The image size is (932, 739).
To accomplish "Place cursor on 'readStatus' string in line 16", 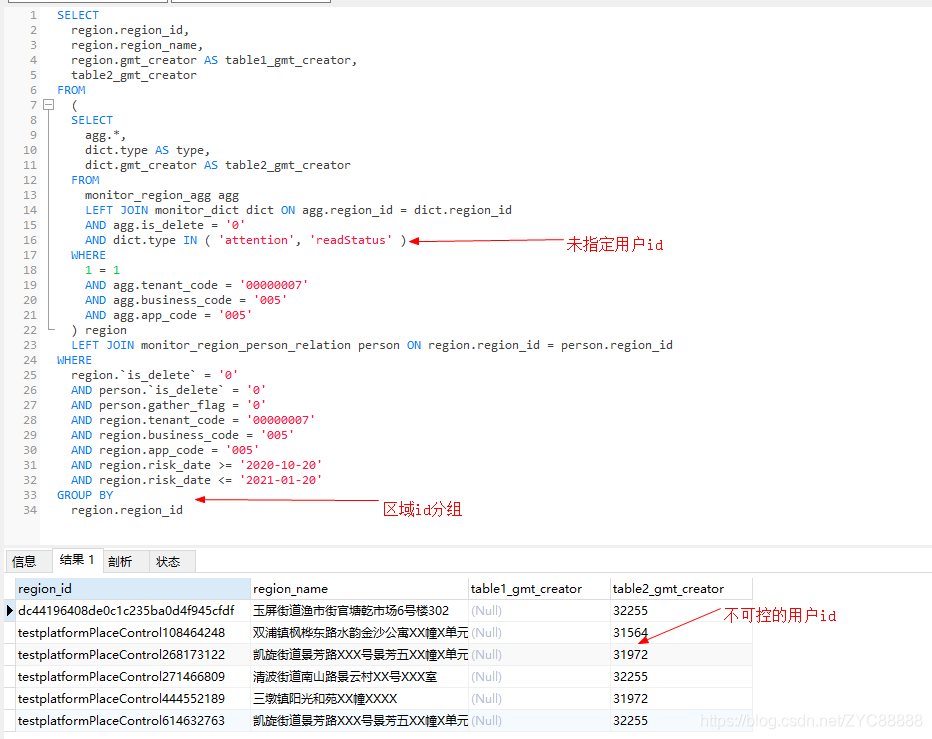I will (351, 240).
